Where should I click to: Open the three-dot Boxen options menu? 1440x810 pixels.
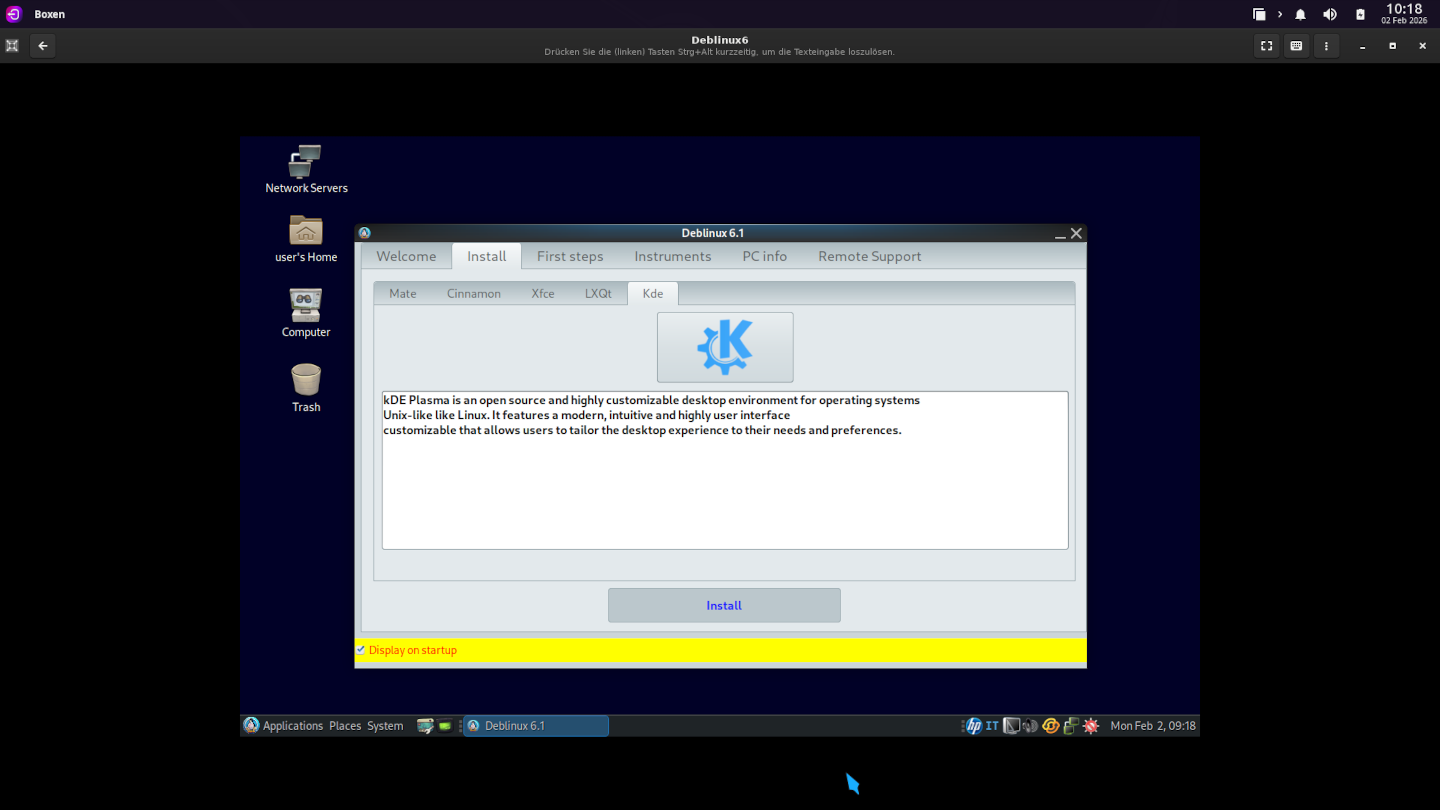click(1327, 46)
